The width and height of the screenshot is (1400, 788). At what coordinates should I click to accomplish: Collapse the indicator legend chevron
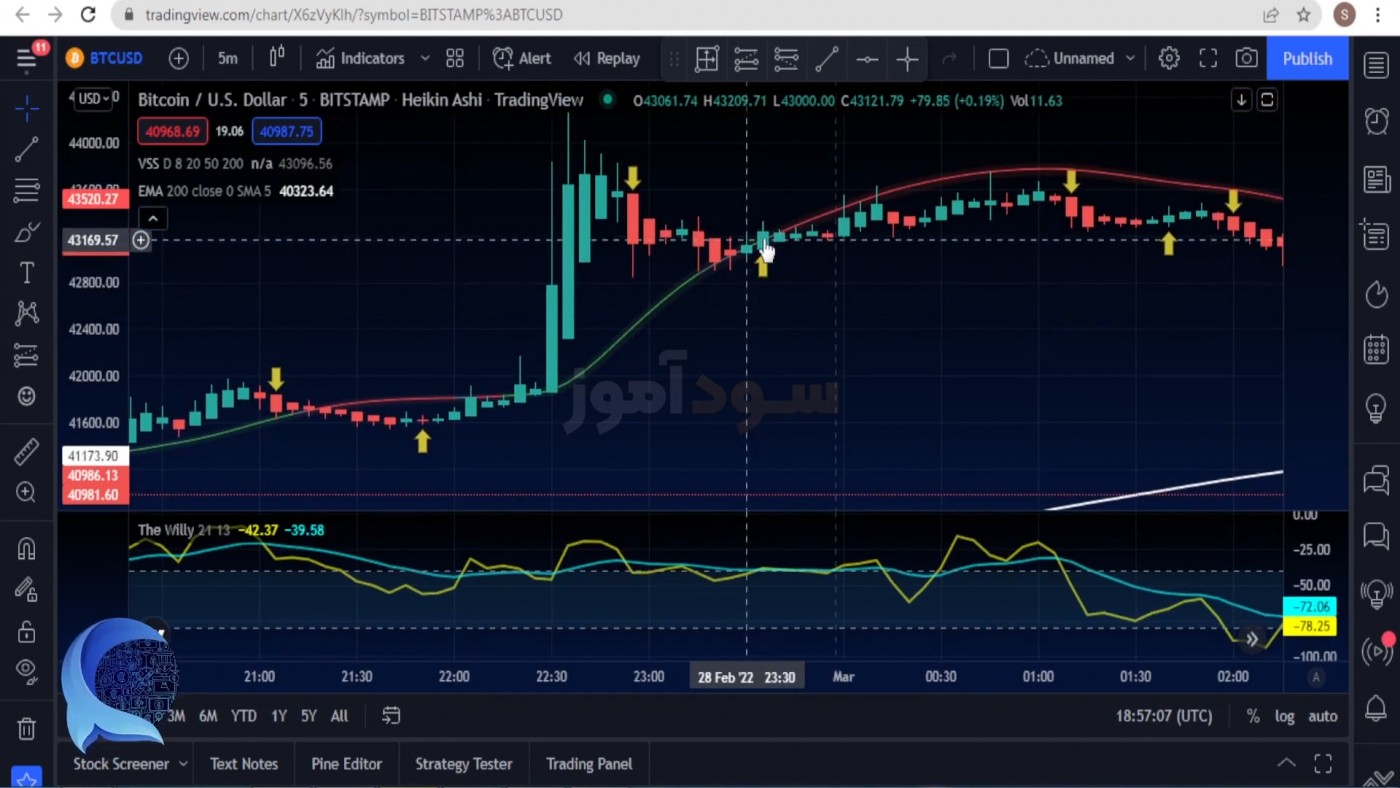tap(152, 218)
